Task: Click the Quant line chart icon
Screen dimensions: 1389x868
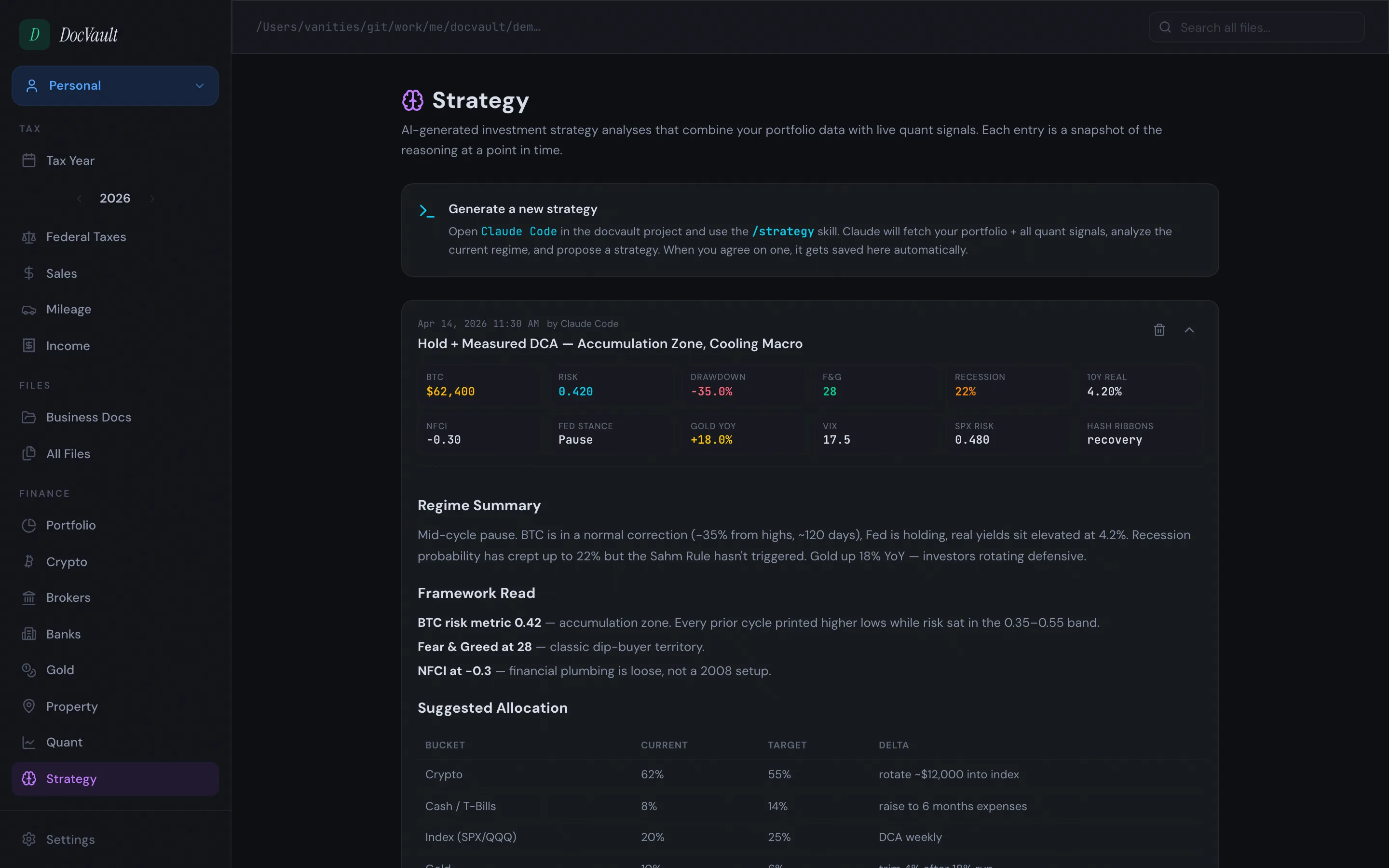Action: (29, 742)
